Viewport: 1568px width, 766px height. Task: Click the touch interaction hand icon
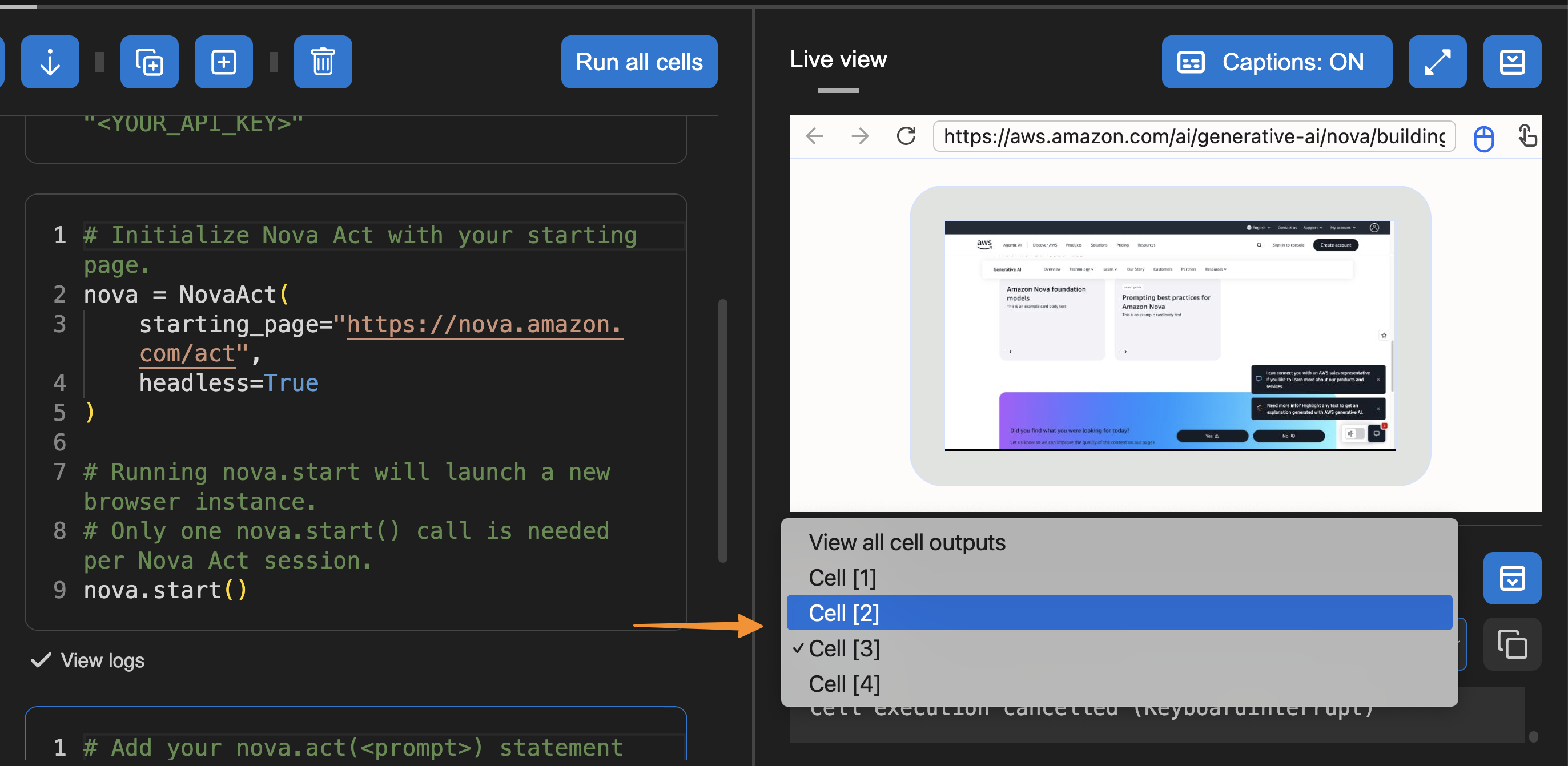click(x=1527, y=136)
